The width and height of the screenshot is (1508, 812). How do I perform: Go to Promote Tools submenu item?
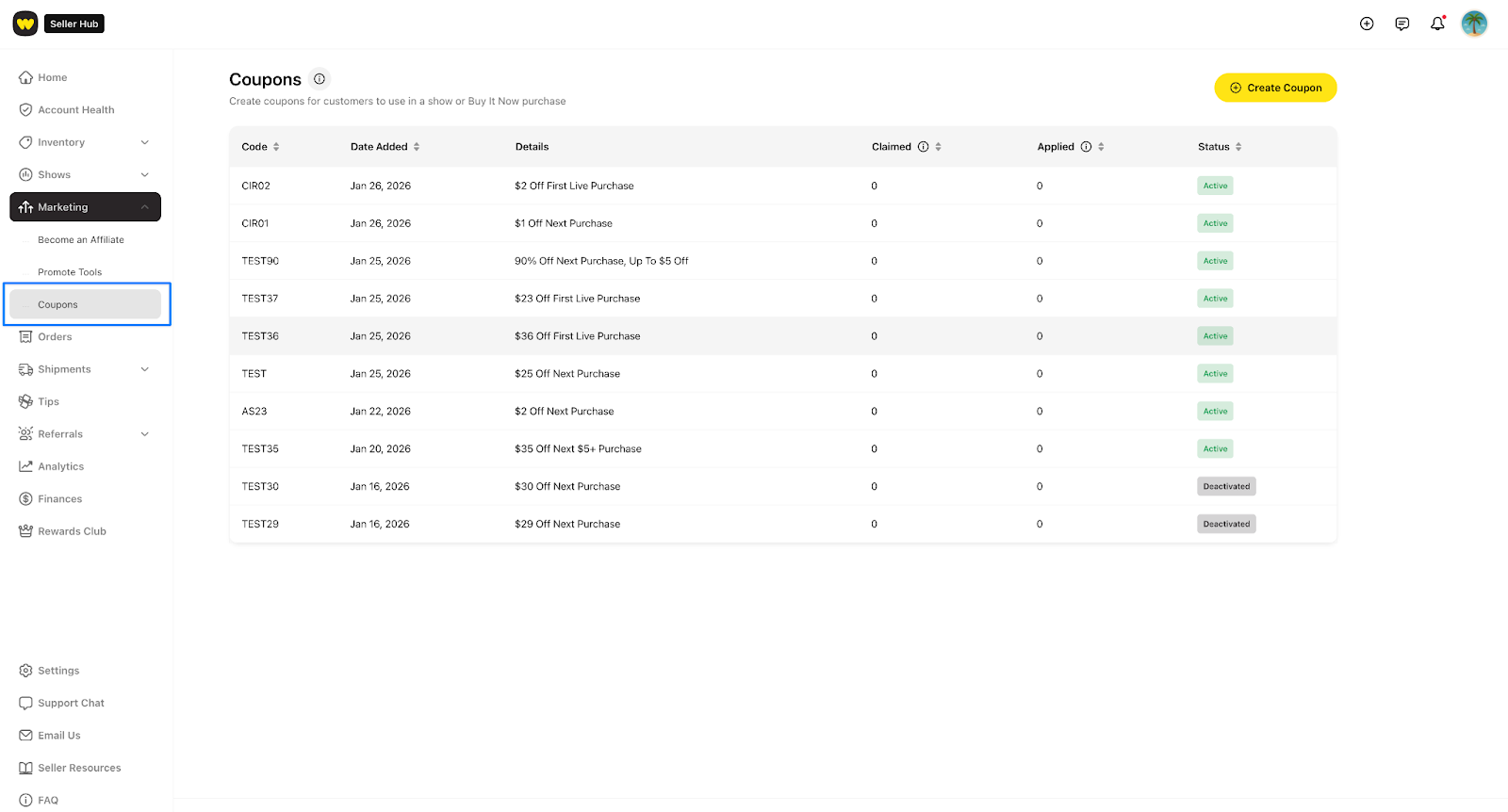coord(70,272)
